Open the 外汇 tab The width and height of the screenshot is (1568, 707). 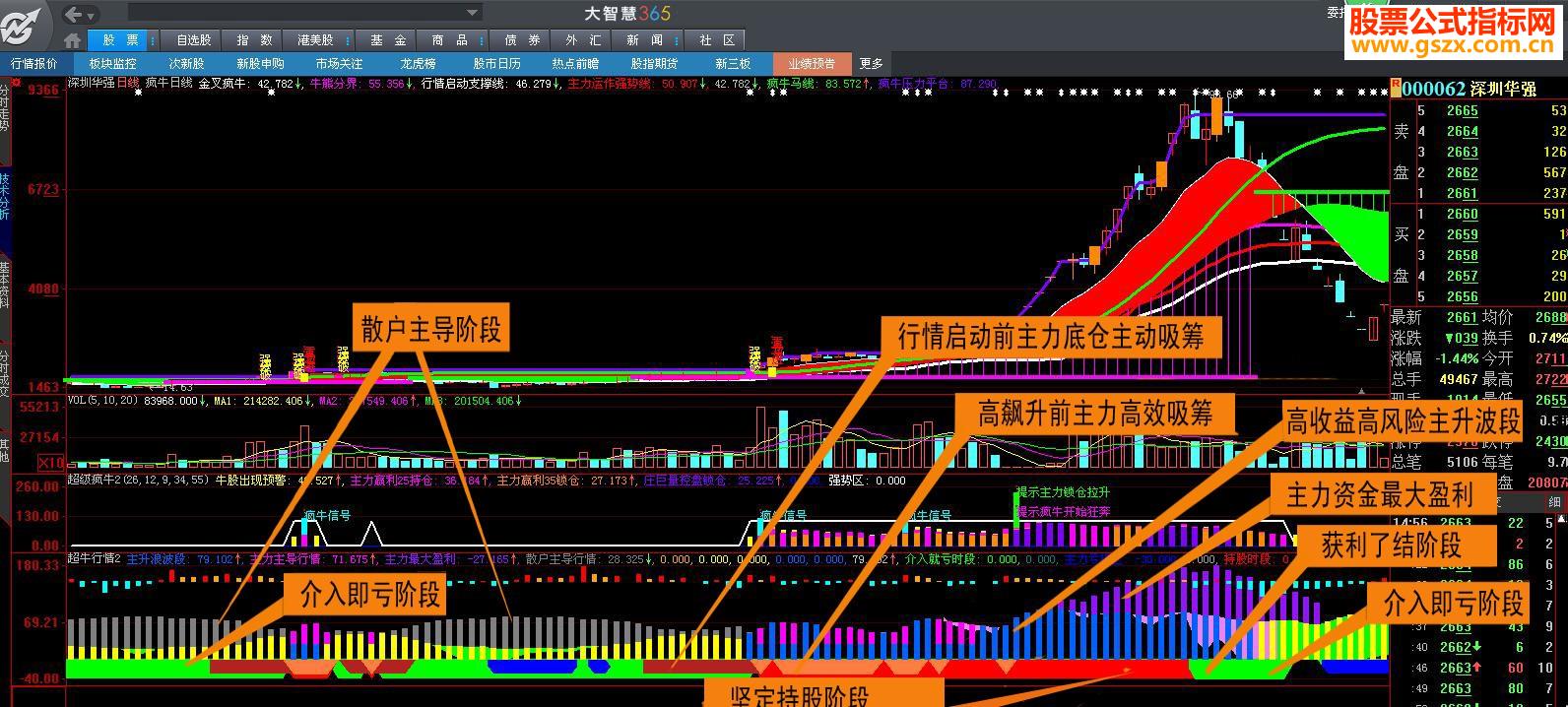(583, 40)
